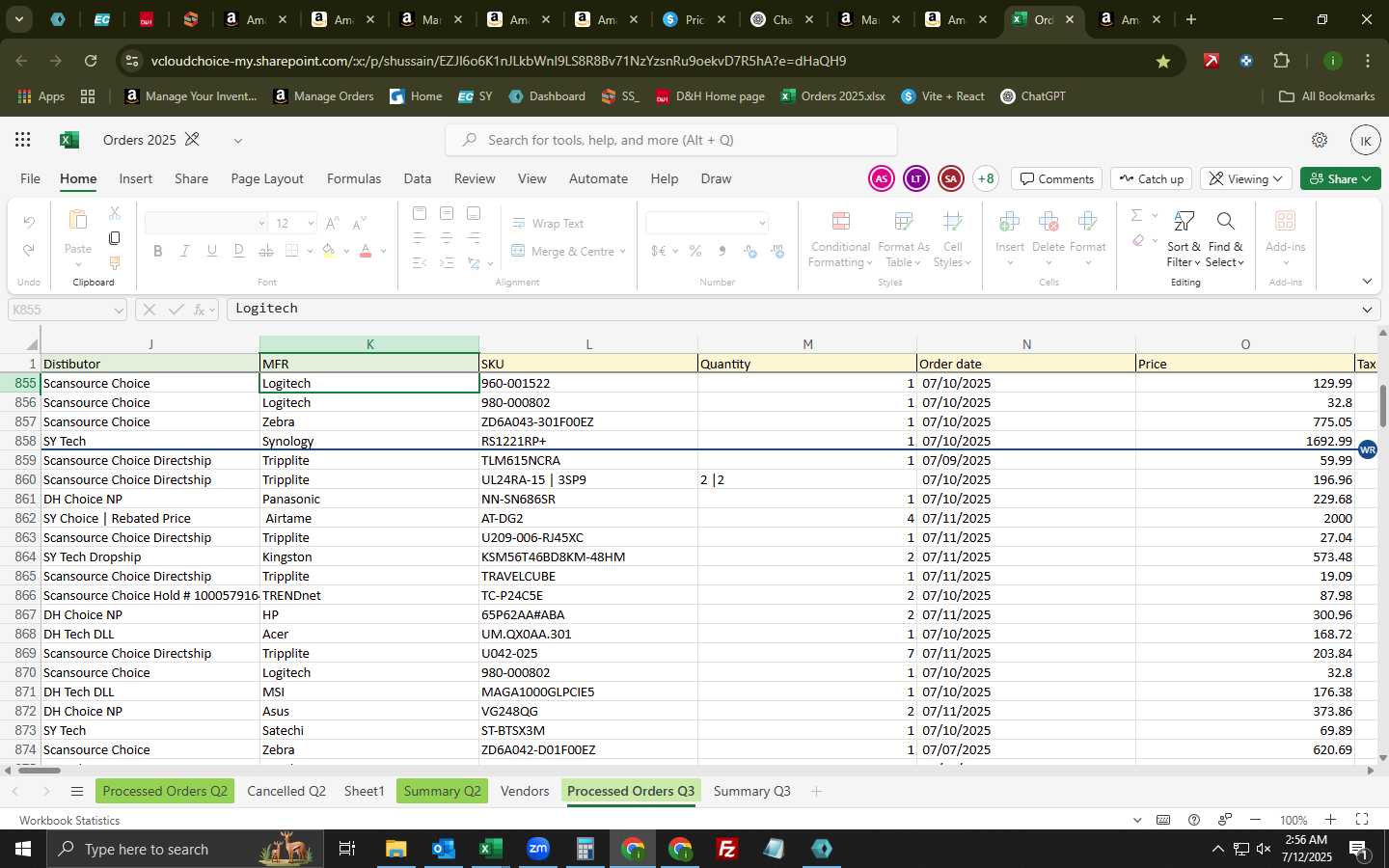Open the Insert ribbon tab
Screen dimensions: 1389x868
[135, 178]
